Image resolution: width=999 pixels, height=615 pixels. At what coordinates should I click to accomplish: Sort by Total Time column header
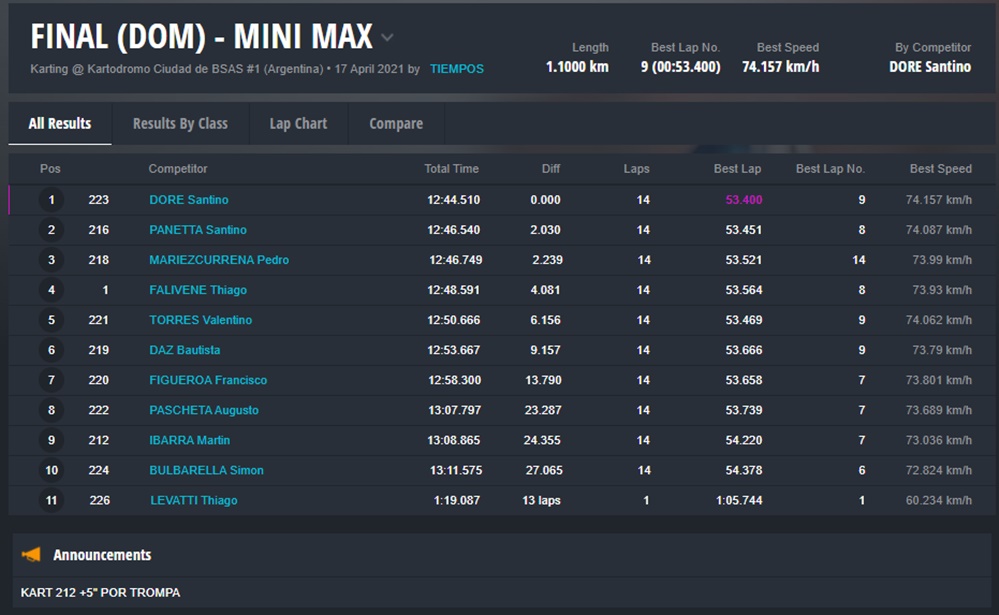pyautogui.click(x=451, y=169)
